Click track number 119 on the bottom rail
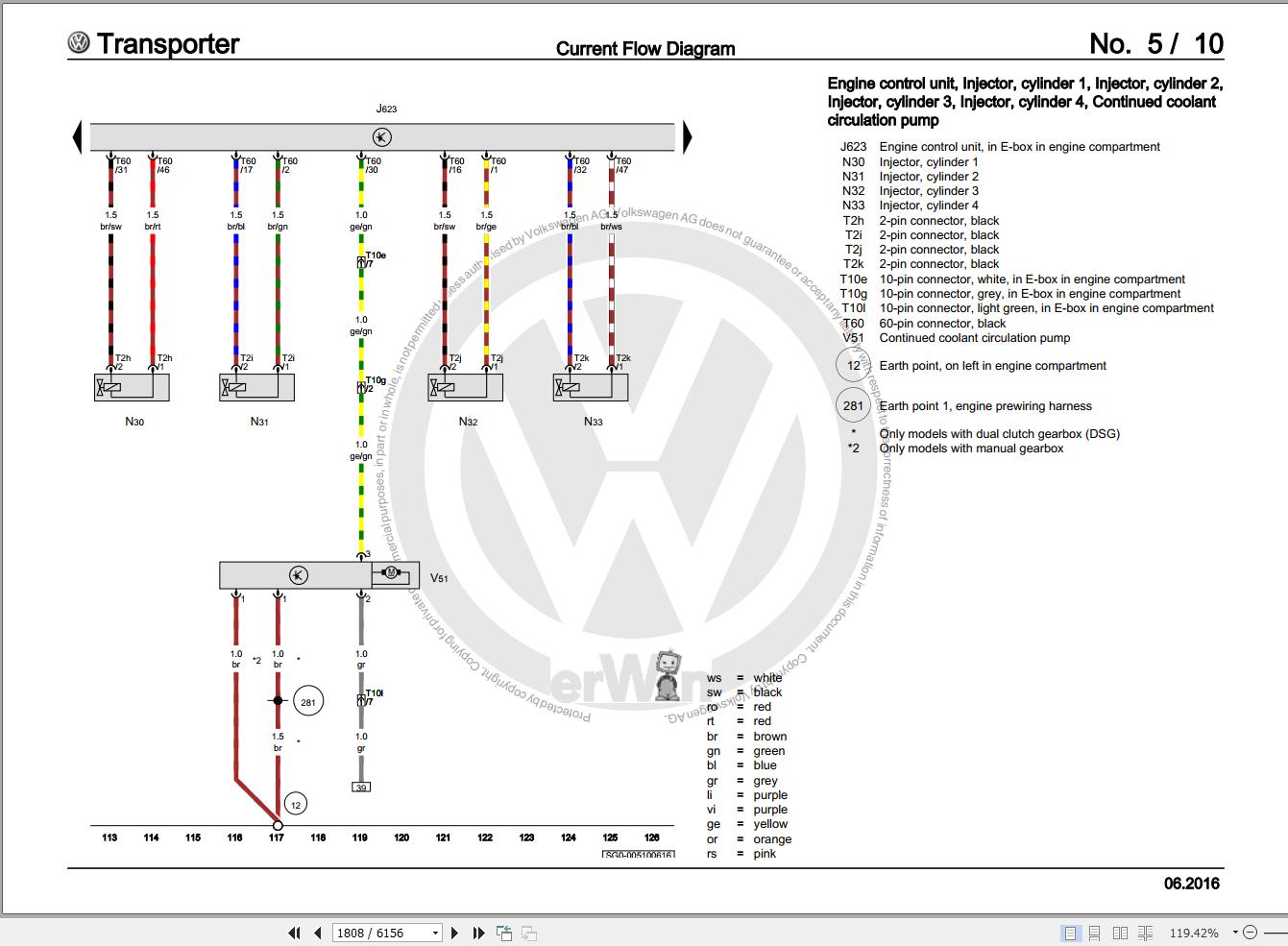The image size is (1288, 946). [x=360, y=837]
